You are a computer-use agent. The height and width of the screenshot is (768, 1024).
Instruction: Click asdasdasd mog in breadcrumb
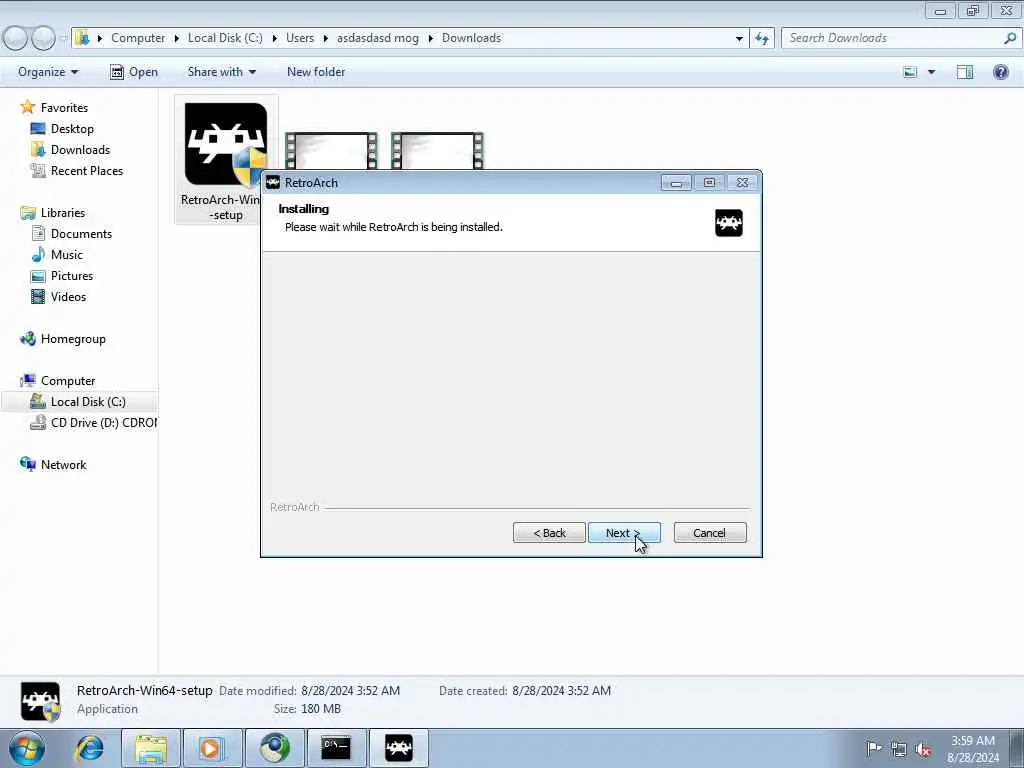377,38
